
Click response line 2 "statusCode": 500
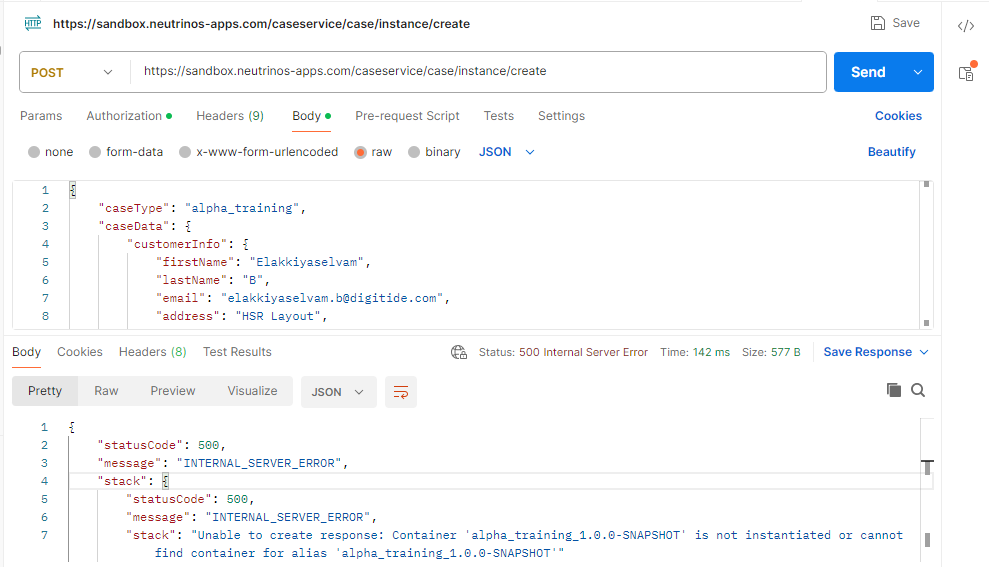161,446
